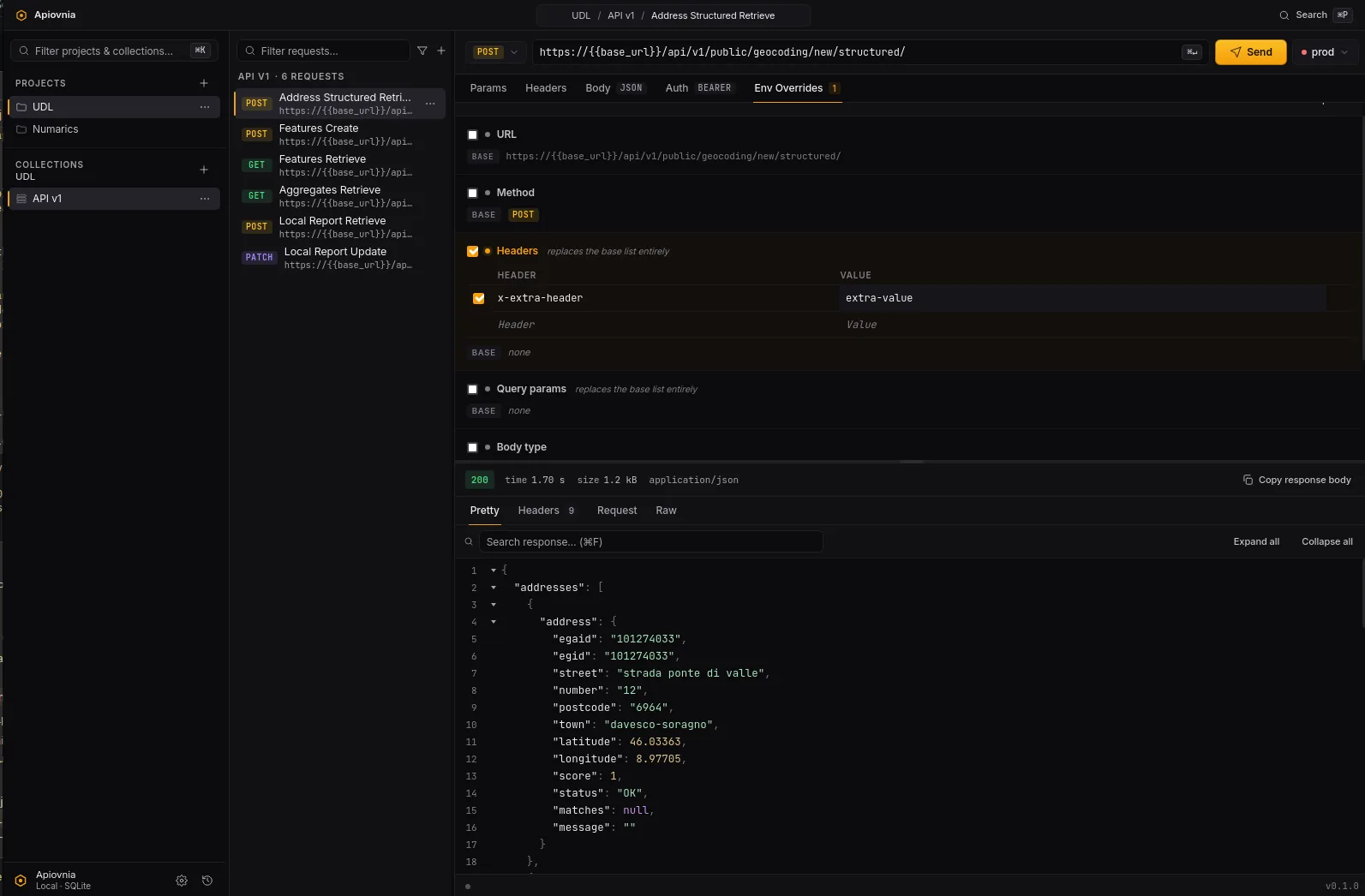
Task: Click the extra-value header value field
Action: point(1083,298)
